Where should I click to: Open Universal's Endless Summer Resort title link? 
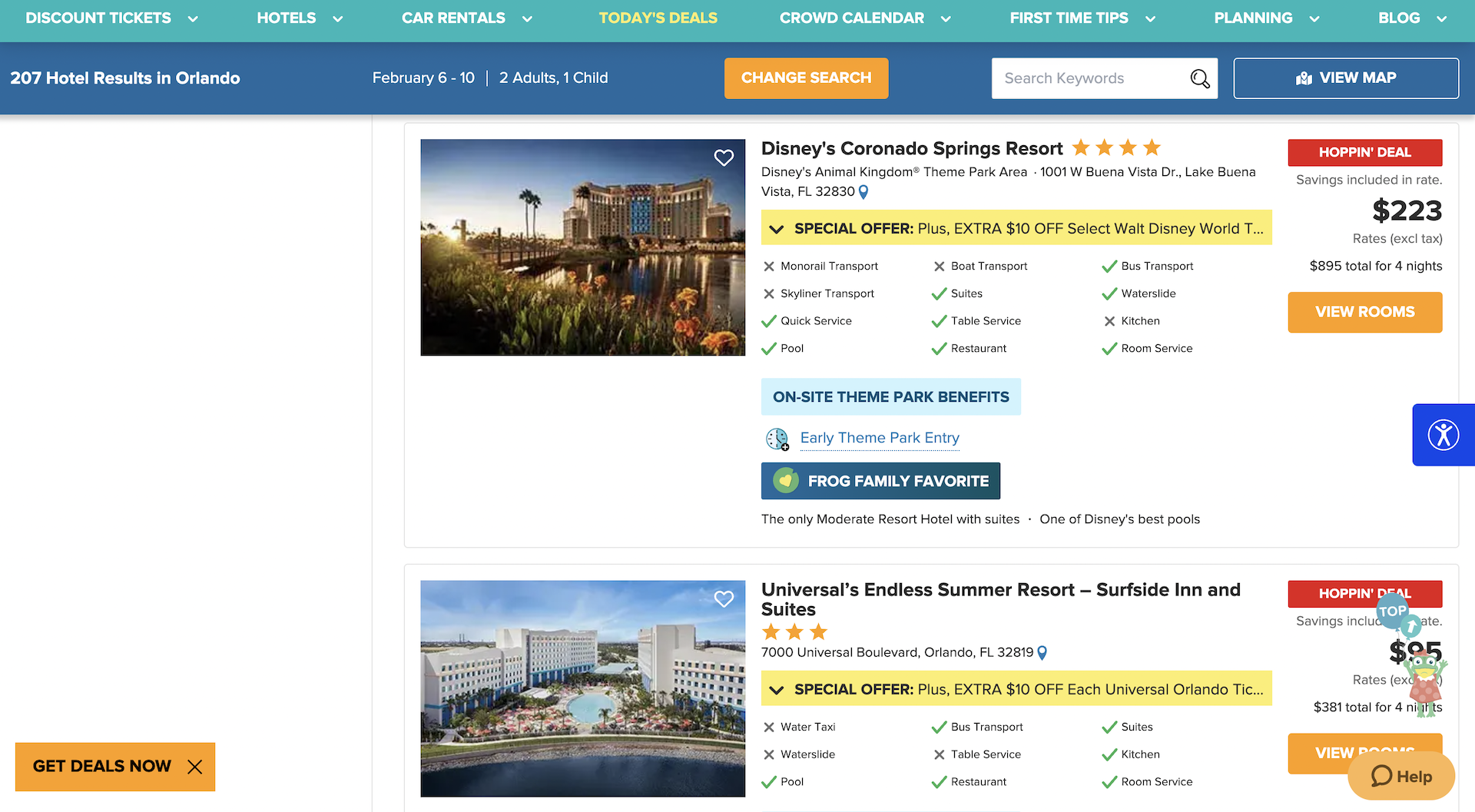pos(1001,599)
